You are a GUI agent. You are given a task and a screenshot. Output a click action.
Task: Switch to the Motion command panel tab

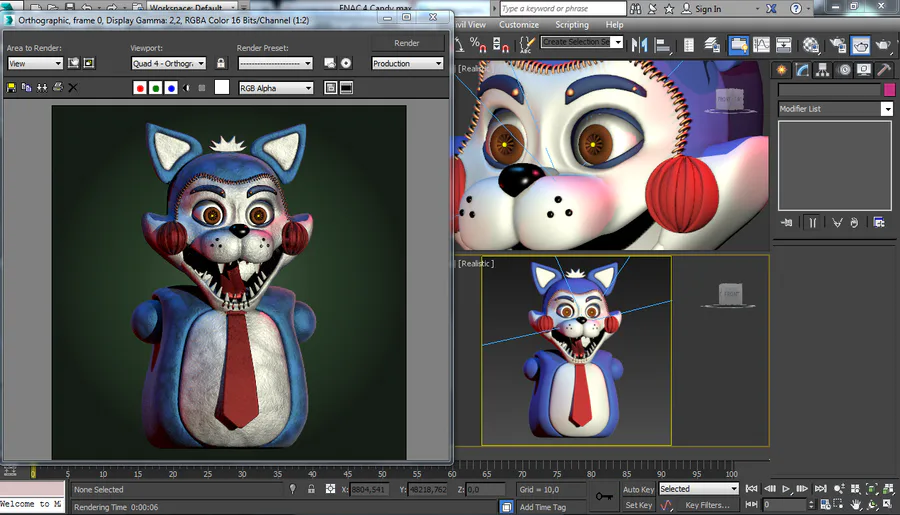tap(844, 70)
